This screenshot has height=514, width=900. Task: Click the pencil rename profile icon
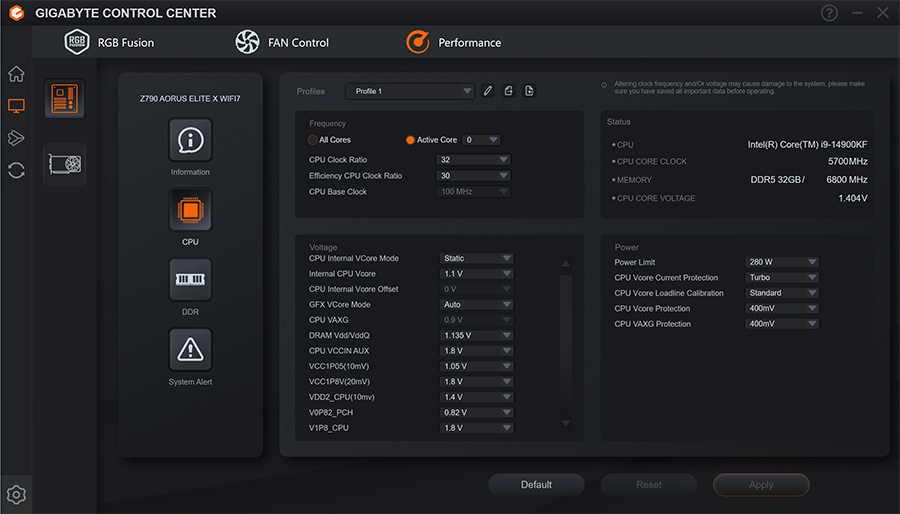pyautogui.click(x=488, y=91)
